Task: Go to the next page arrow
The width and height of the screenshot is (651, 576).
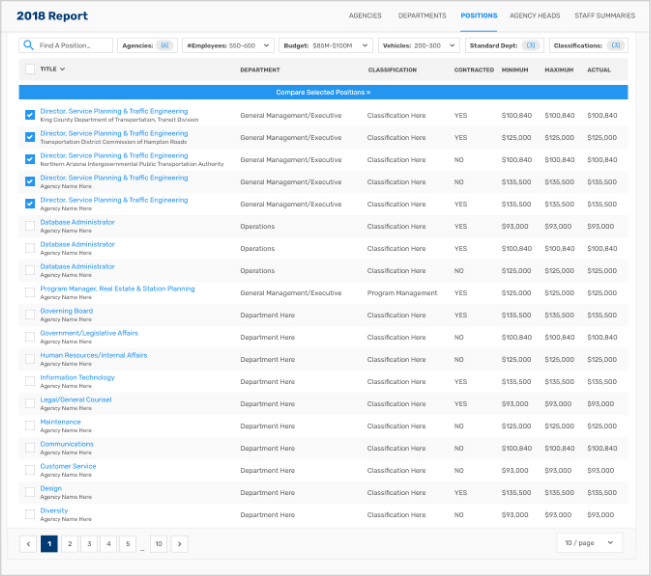Action: coord(179,544)
